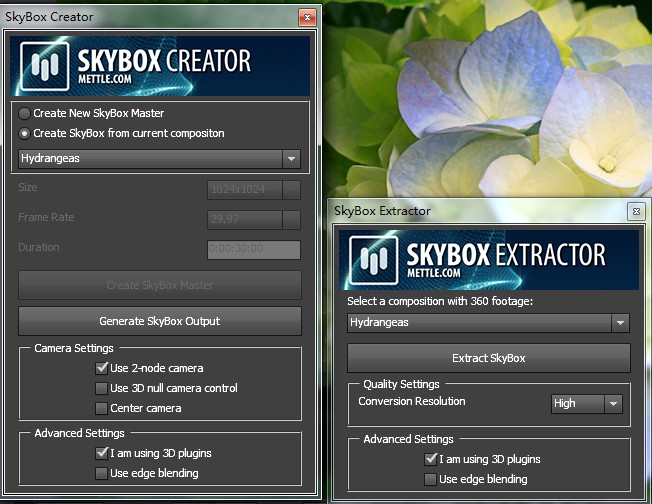This screenshot has height=504, width=652.
Task: Click the SkyBox Extractor banner image
Action: pos(489,260)
